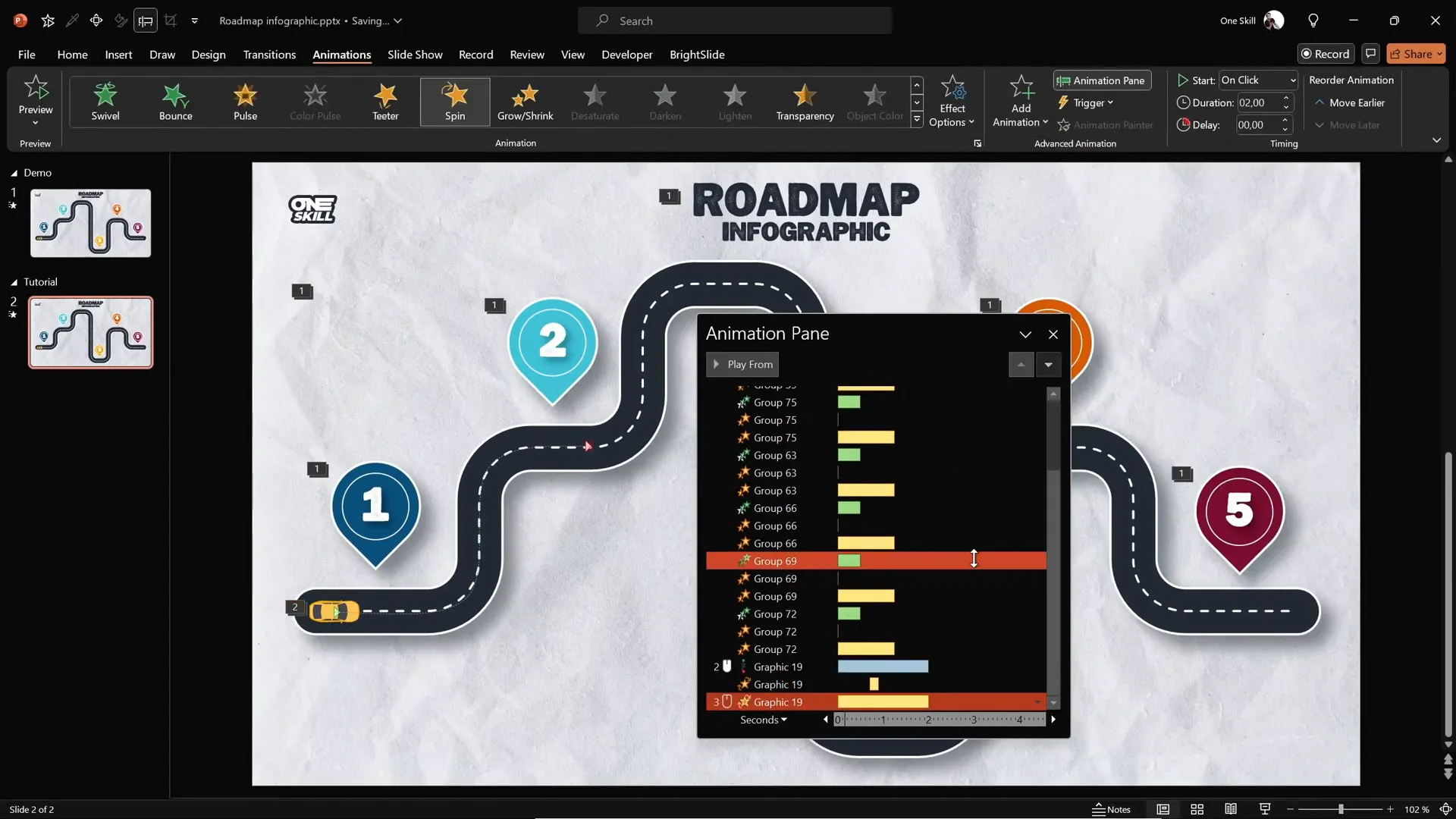Close the Animation Pane
The width and height of the screenshot is (1456, 819).
coord(1053,334)
